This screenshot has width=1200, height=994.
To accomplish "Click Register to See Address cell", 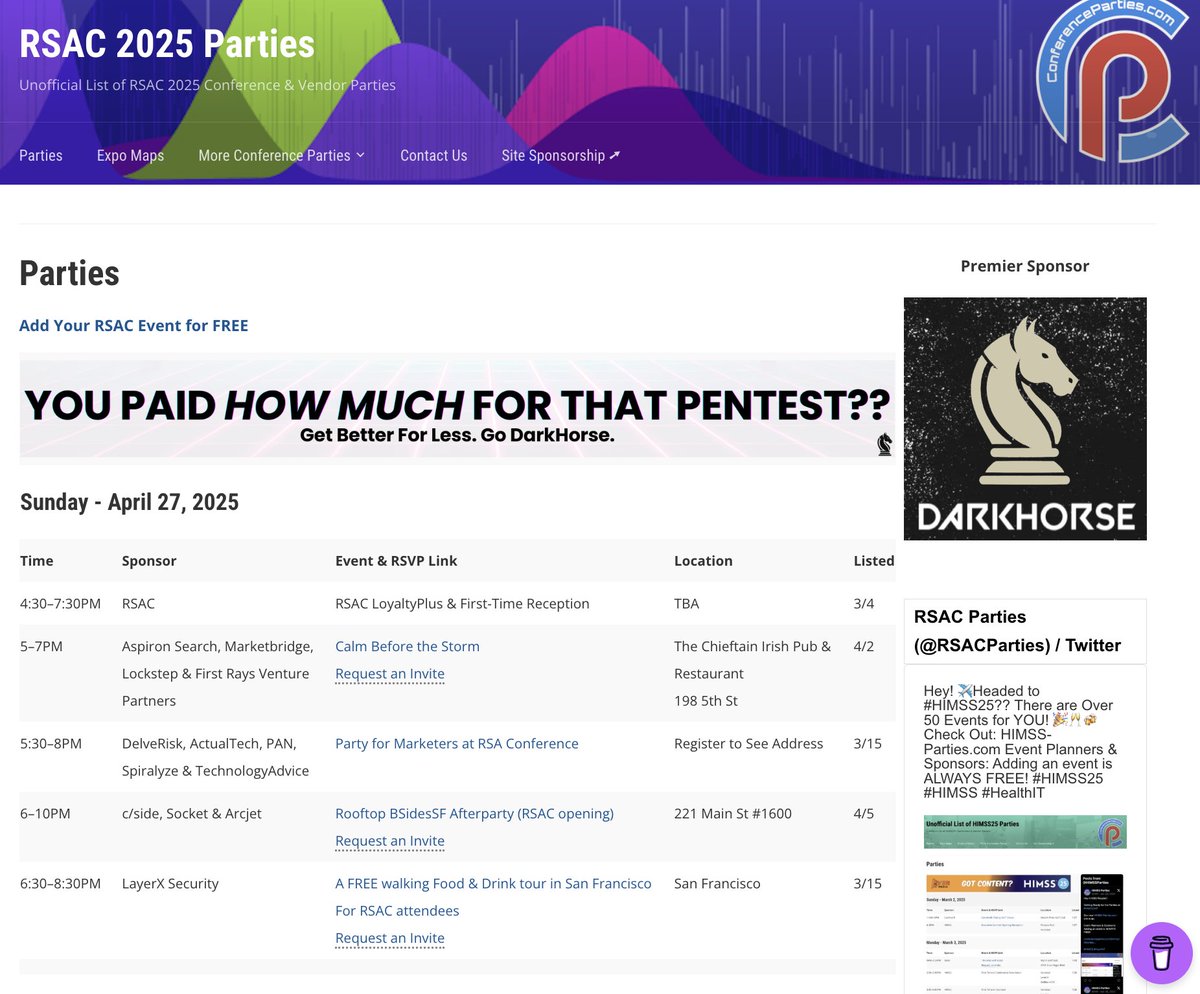I will pos(749,743).
